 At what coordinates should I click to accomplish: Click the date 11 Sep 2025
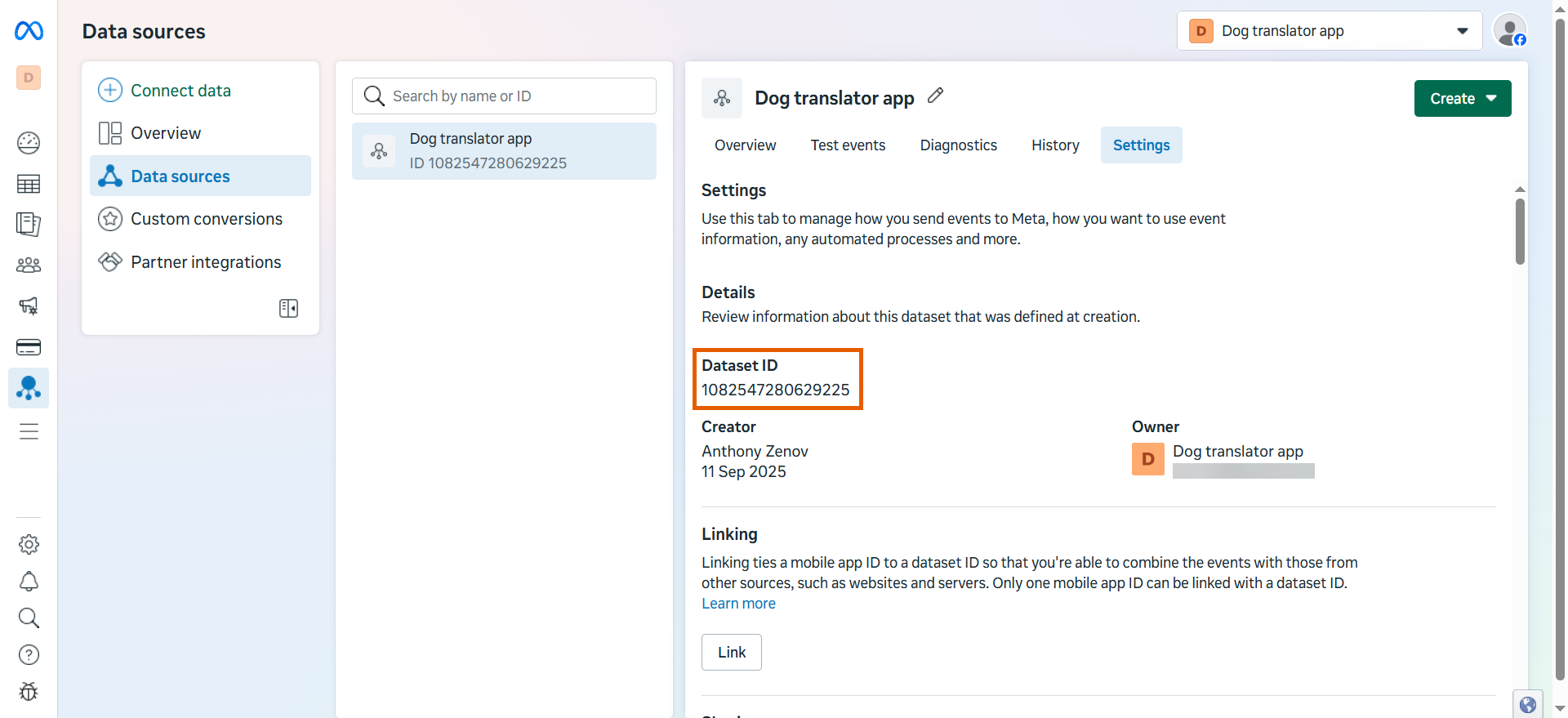click(x=744, y=472)
